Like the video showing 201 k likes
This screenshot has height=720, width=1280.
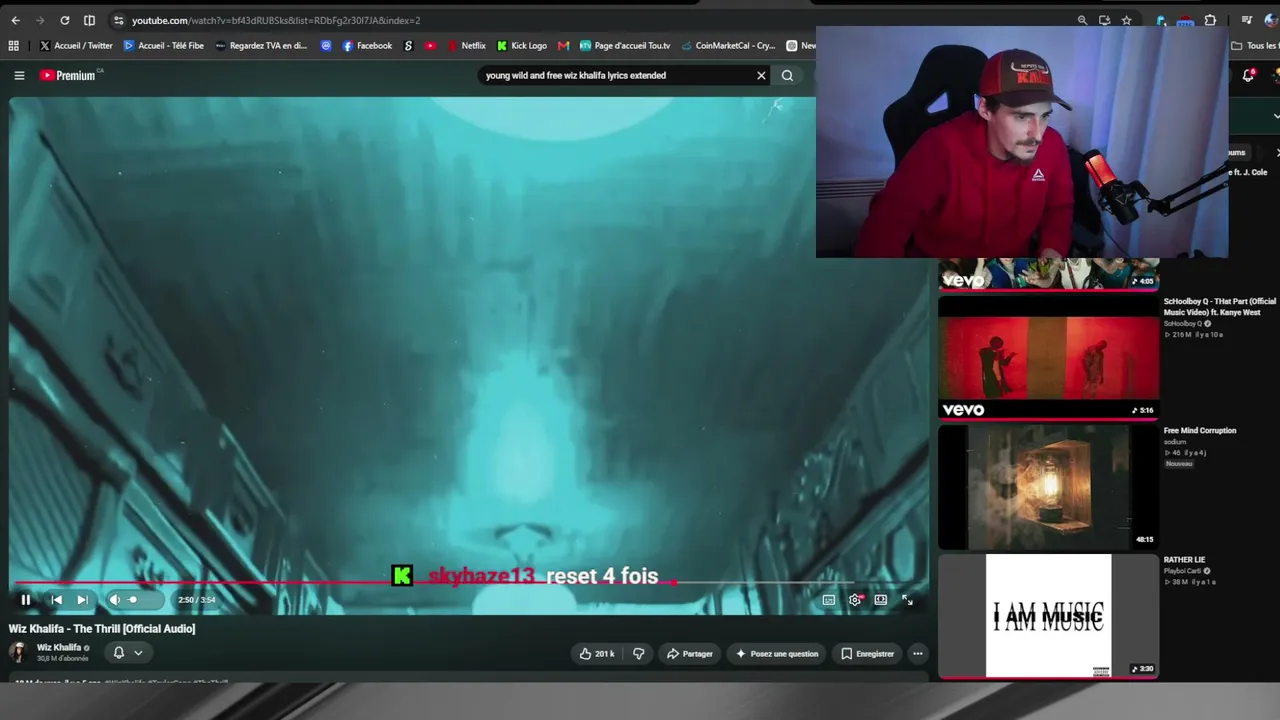tap(597, 654)
